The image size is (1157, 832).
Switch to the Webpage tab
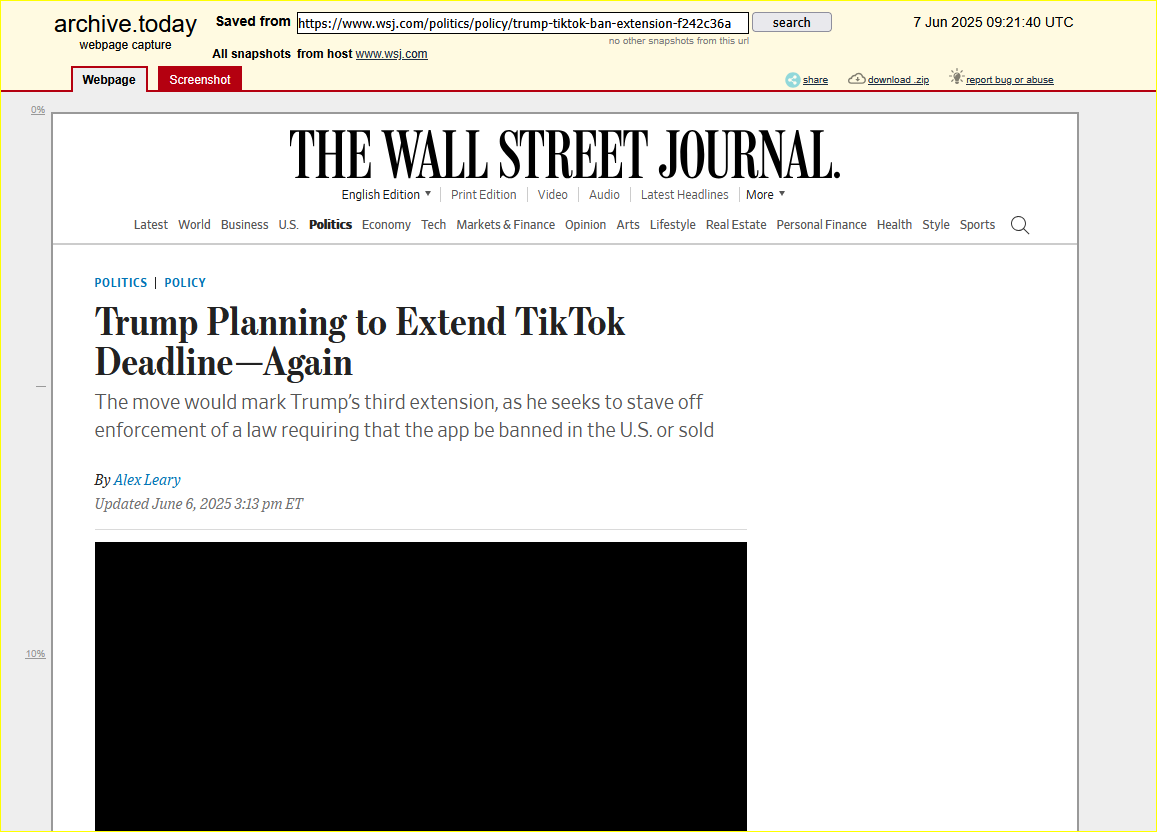(109, 79)
